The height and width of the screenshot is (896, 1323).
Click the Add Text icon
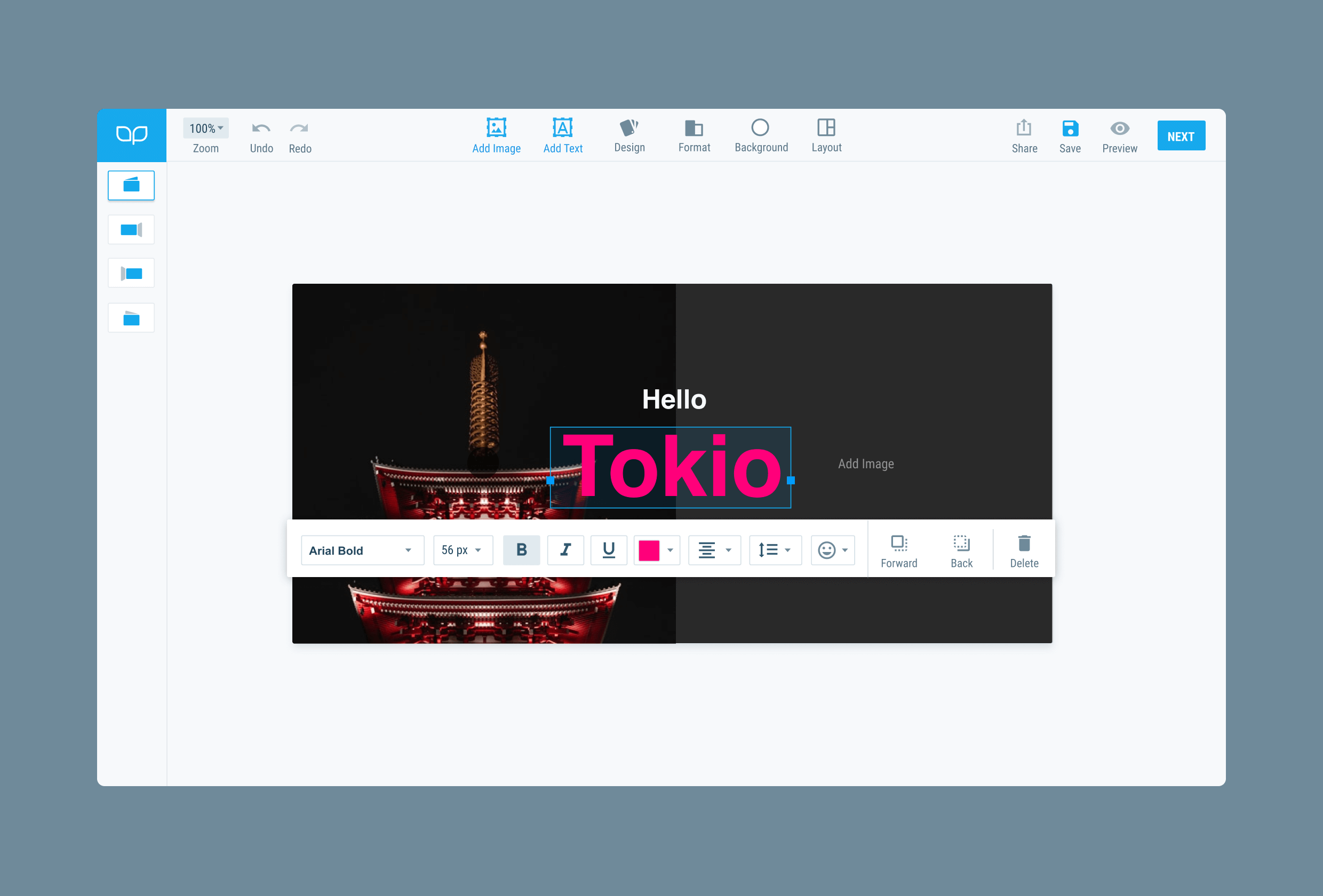(x=562, y=127)
